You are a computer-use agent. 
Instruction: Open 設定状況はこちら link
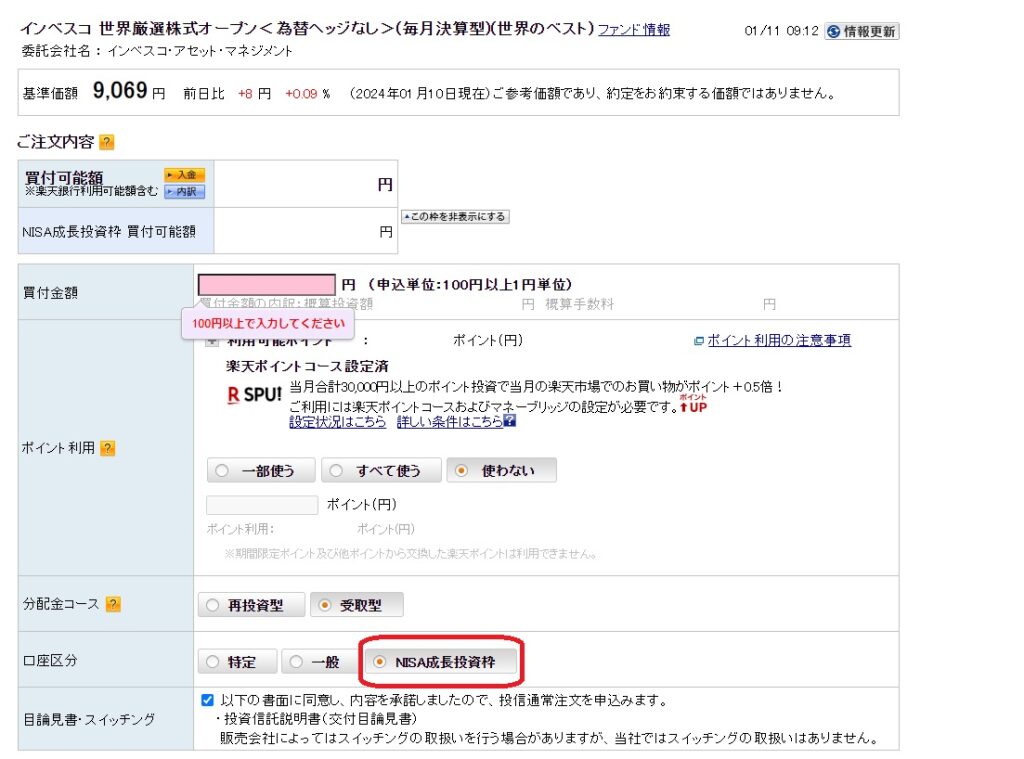click(338, 422)
